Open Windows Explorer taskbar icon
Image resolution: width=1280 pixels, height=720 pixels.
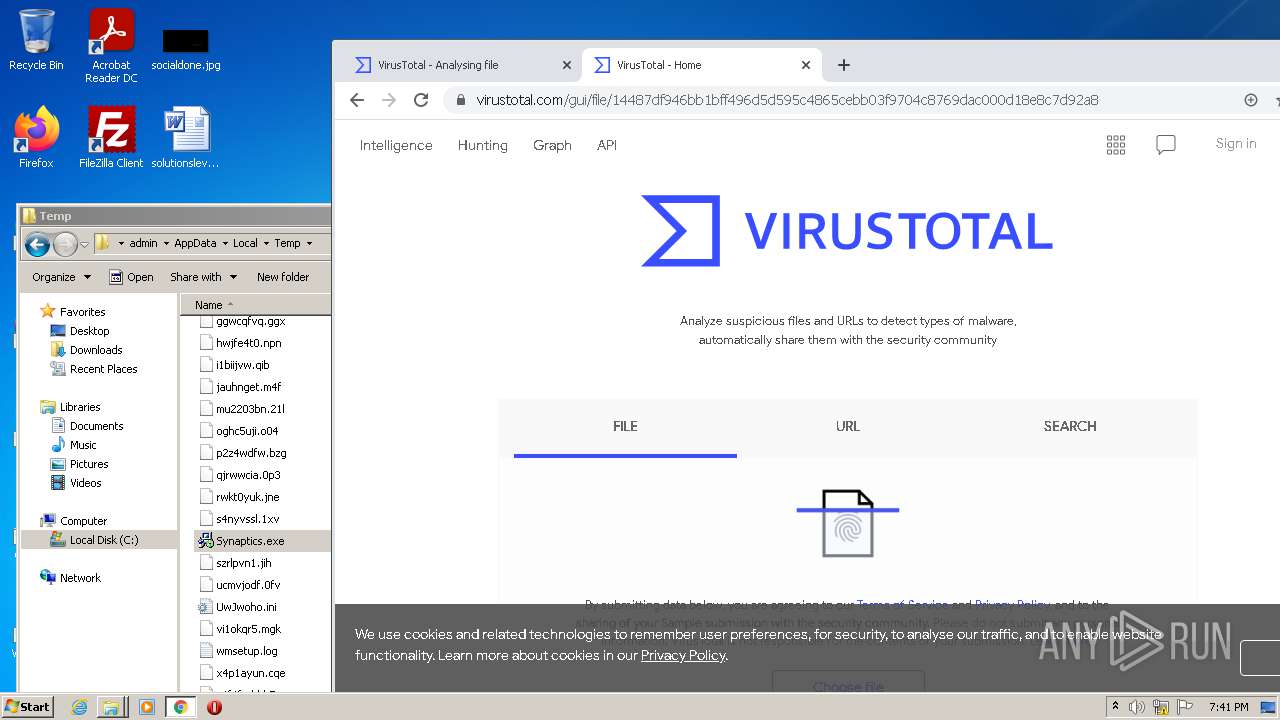pos(111,707)
